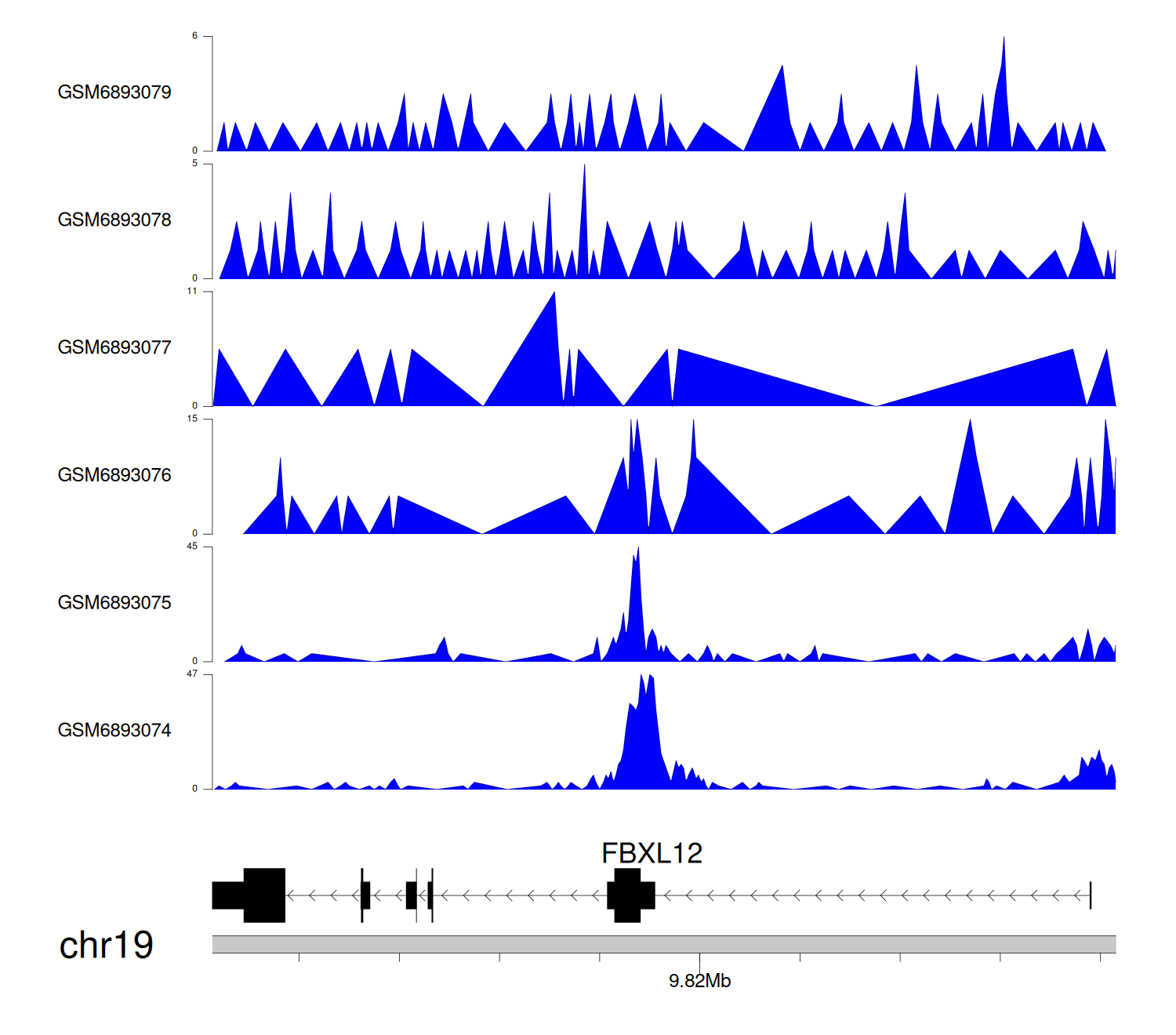The height and width of the screenshot is (1035, 1176).
Task: Click the vertical tick at FBXL12's right end
Action: pyautogui.click(x=1091, y=895)
